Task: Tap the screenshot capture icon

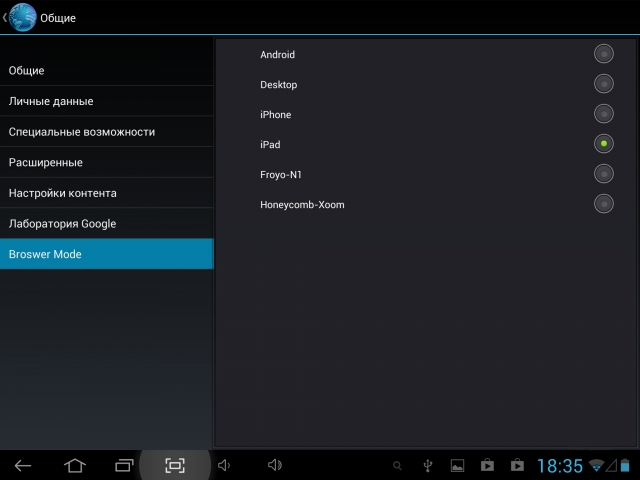Action: [175, 465]
